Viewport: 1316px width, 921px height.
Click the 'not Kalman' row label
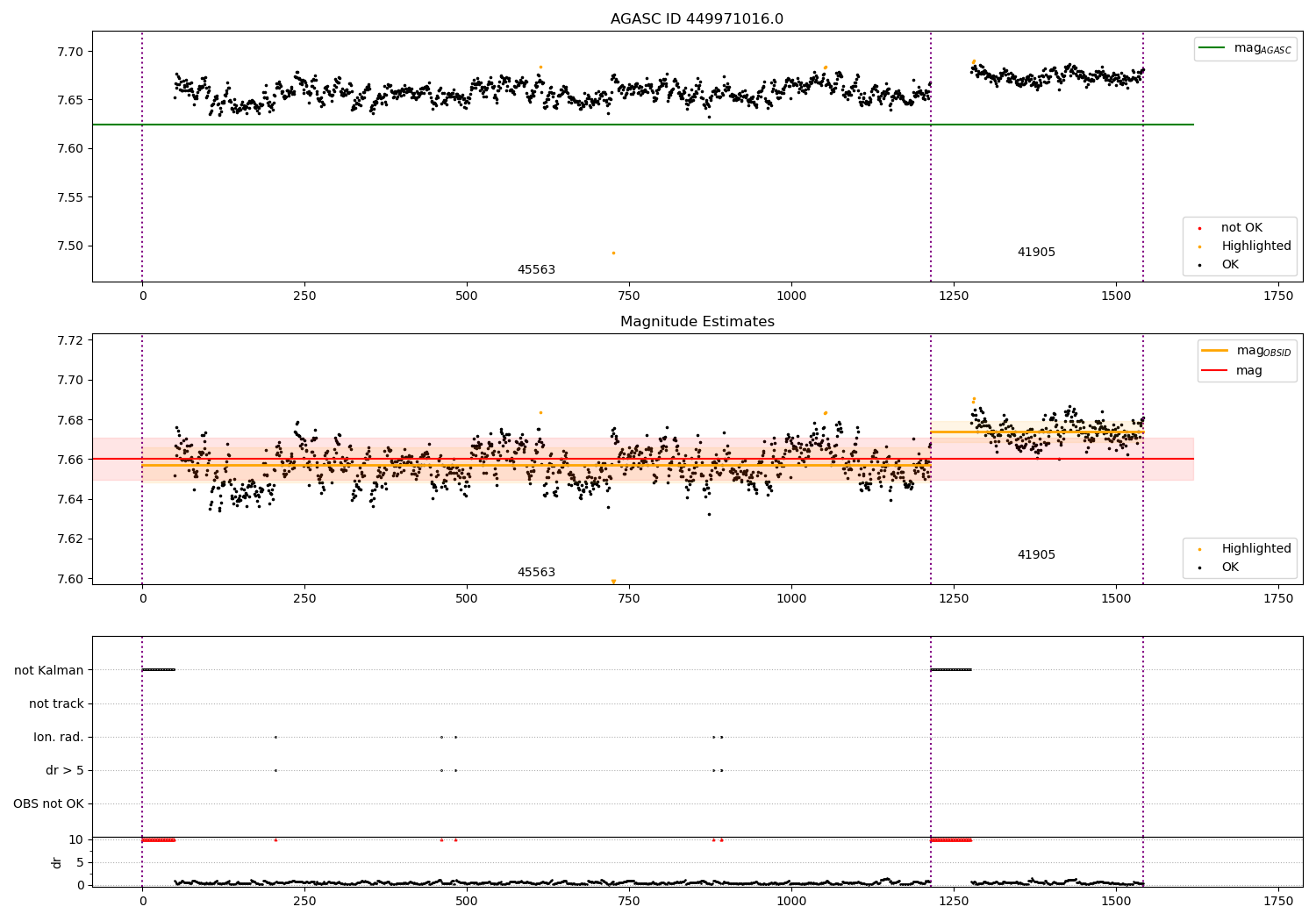click(49, 670)
